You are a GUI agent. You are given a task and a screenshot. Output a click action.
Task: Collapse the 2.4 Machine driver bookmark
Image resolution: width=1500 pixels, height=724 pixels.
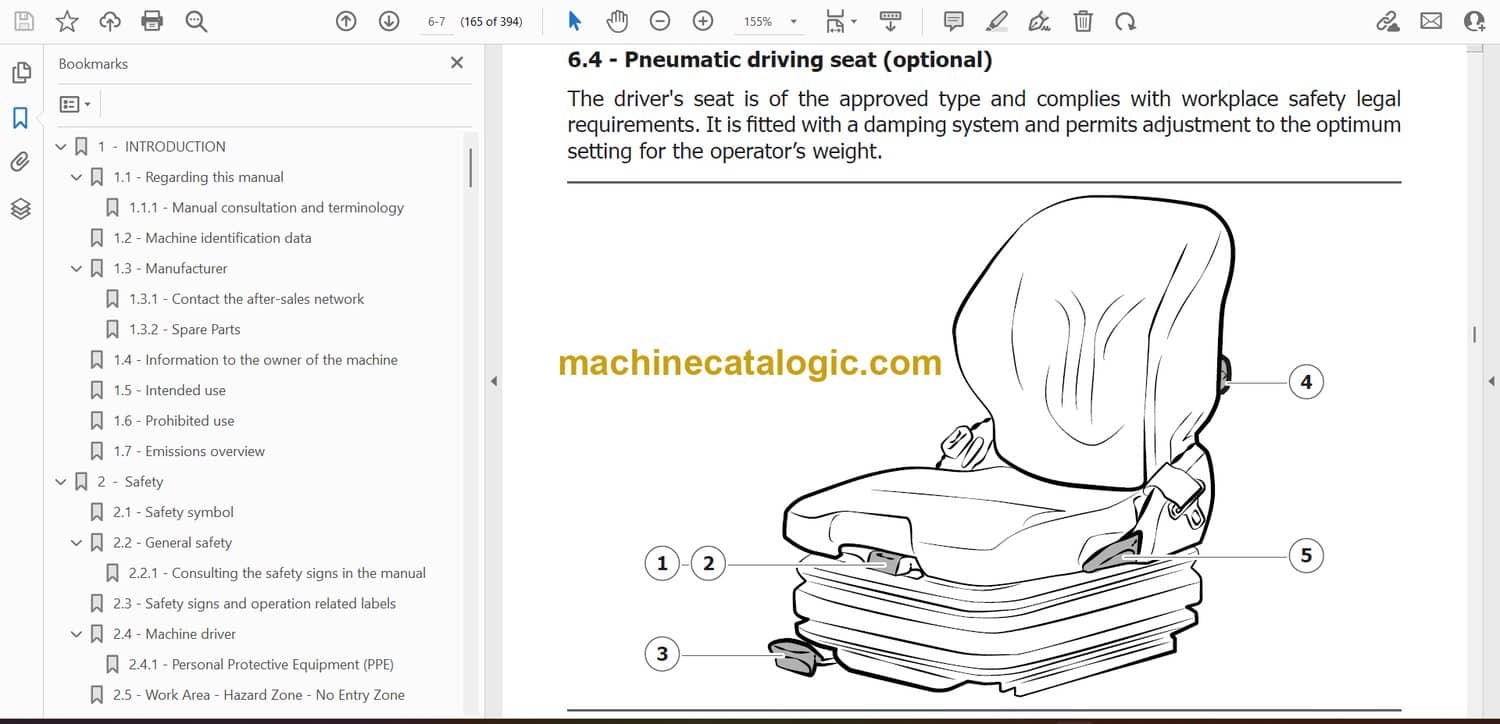coord(77,634)
